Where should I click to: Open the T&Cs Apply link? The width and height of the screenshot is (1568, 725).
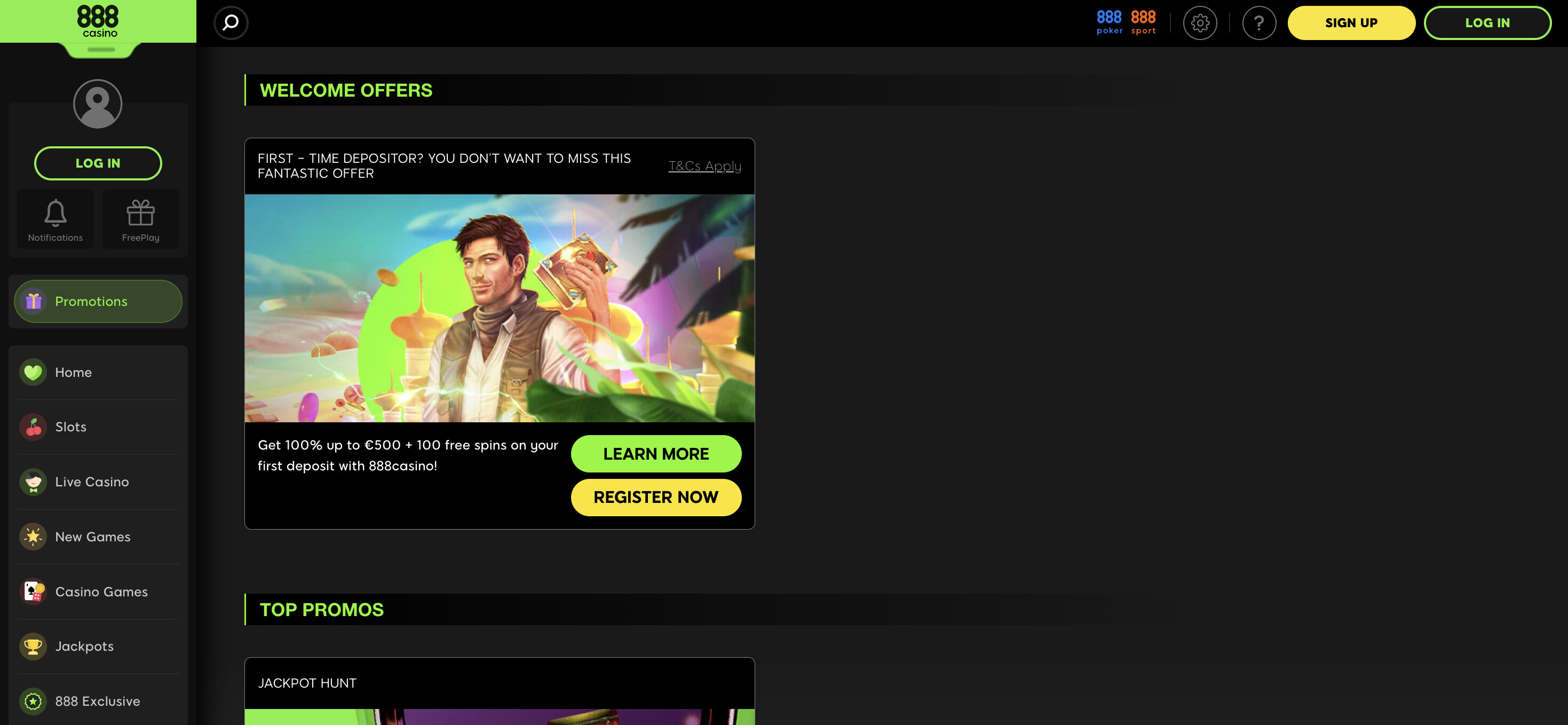tap(704, 166)
